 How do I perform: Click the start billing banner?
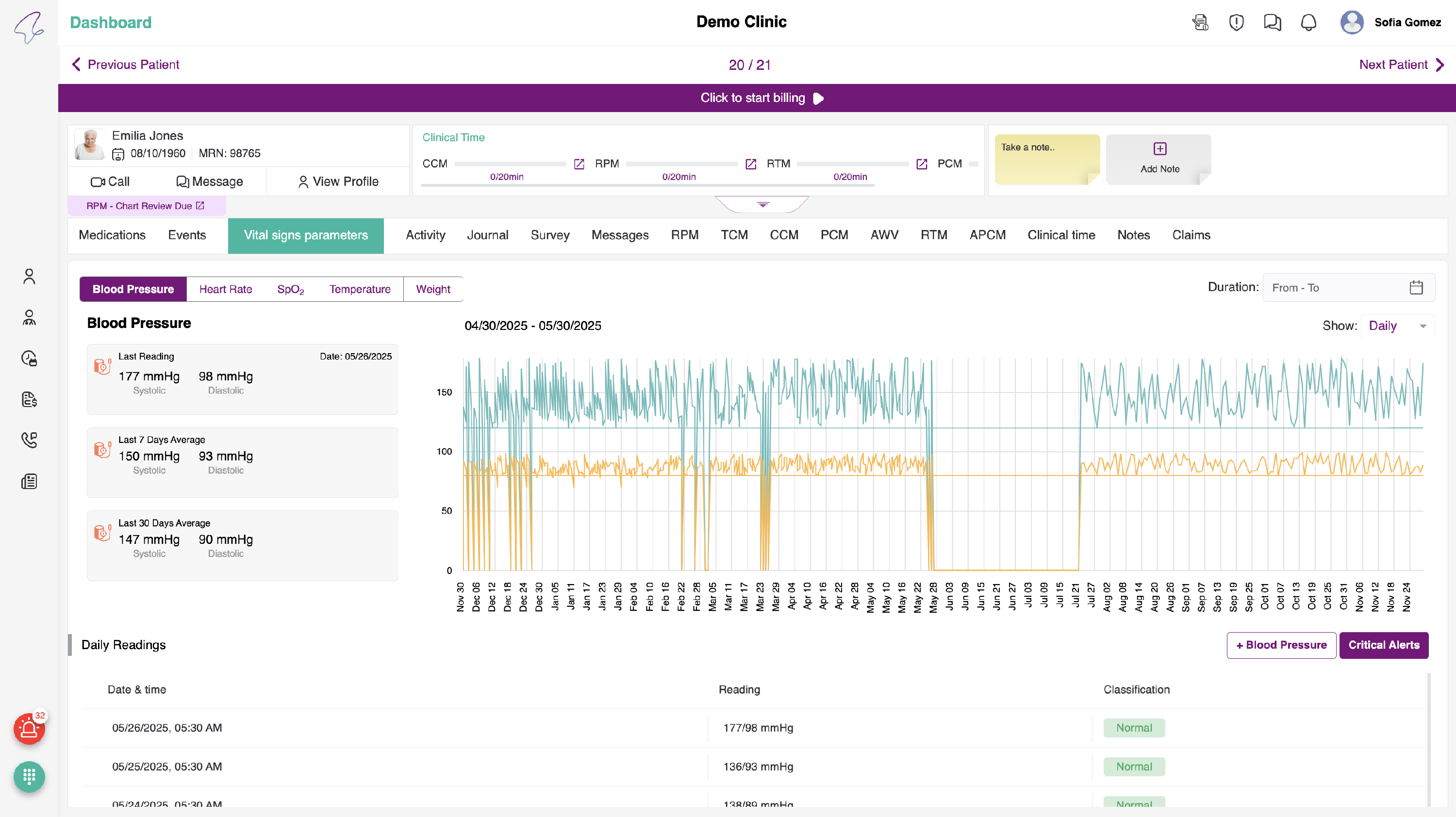coord(757,98)
